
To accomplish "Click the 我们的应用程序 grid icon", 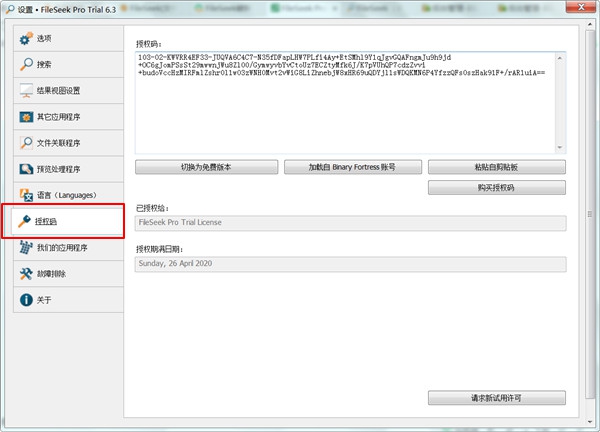I will 26,248.
